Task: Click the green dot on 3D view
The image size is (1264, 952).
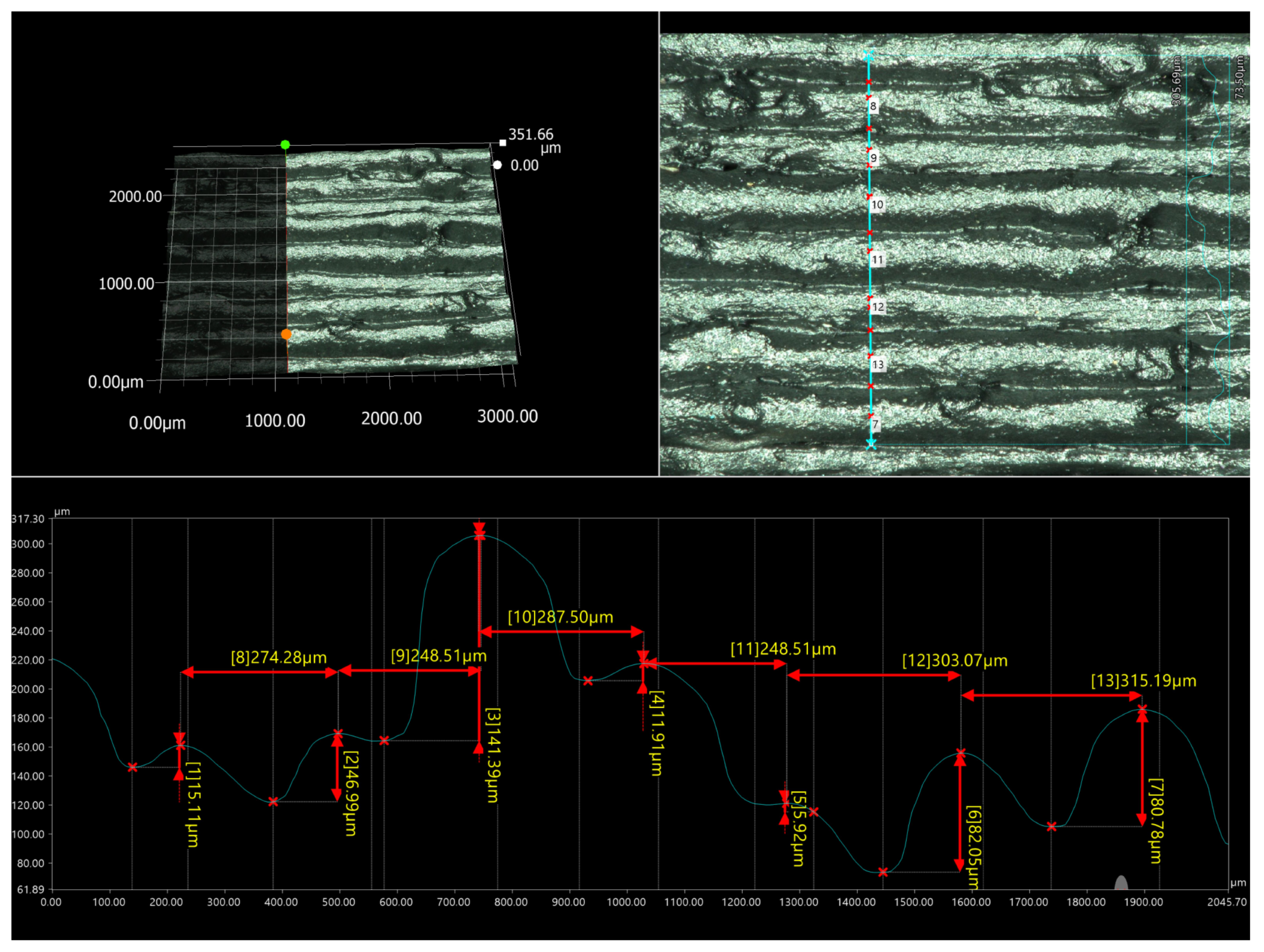Action: [x=285, y=144]
